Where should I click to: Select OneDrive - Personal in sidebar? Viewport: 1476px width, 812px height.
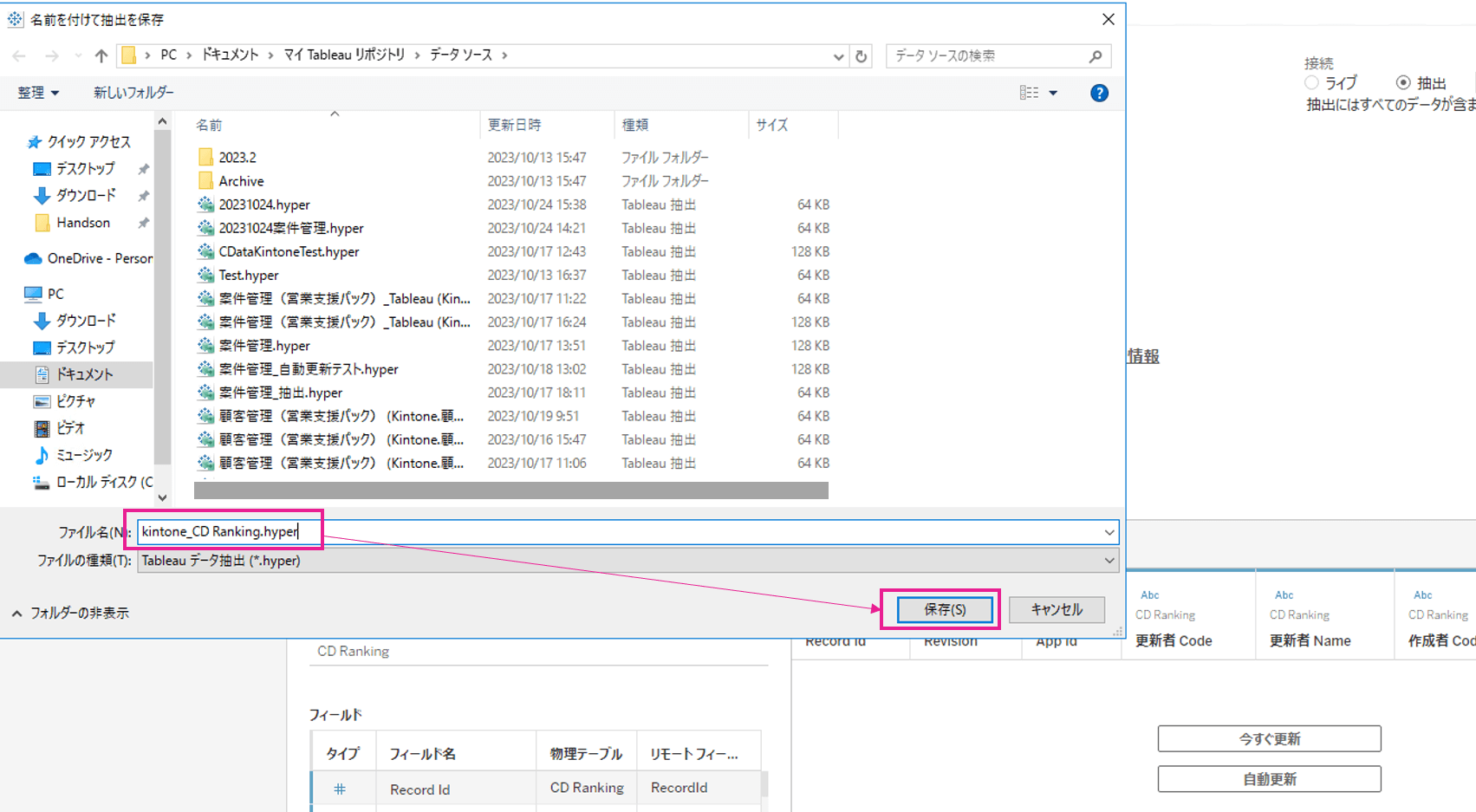coord(88,258)
